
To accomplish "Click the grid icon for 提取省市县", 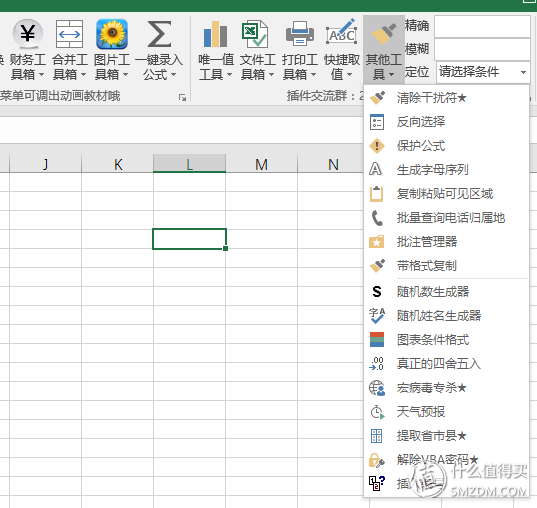I will coord(376,436).
